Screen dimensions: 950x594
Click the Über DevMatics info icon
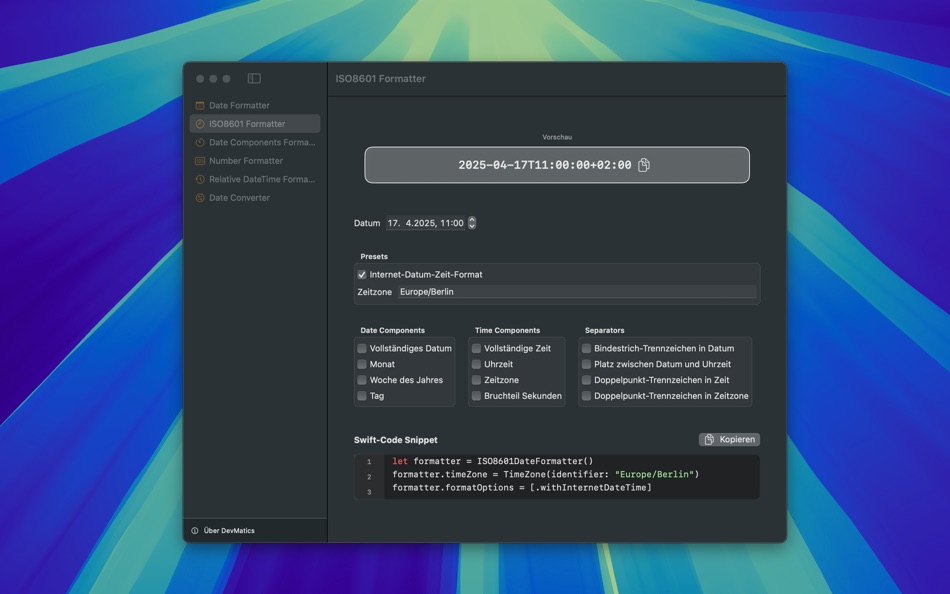pos(196,531)
